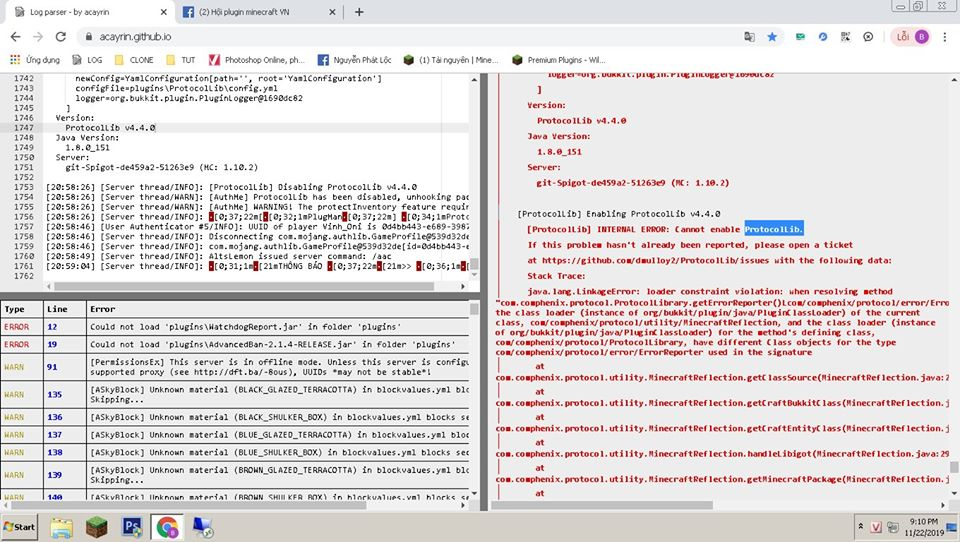Open the TUT bookmark folder

[181, 60]
